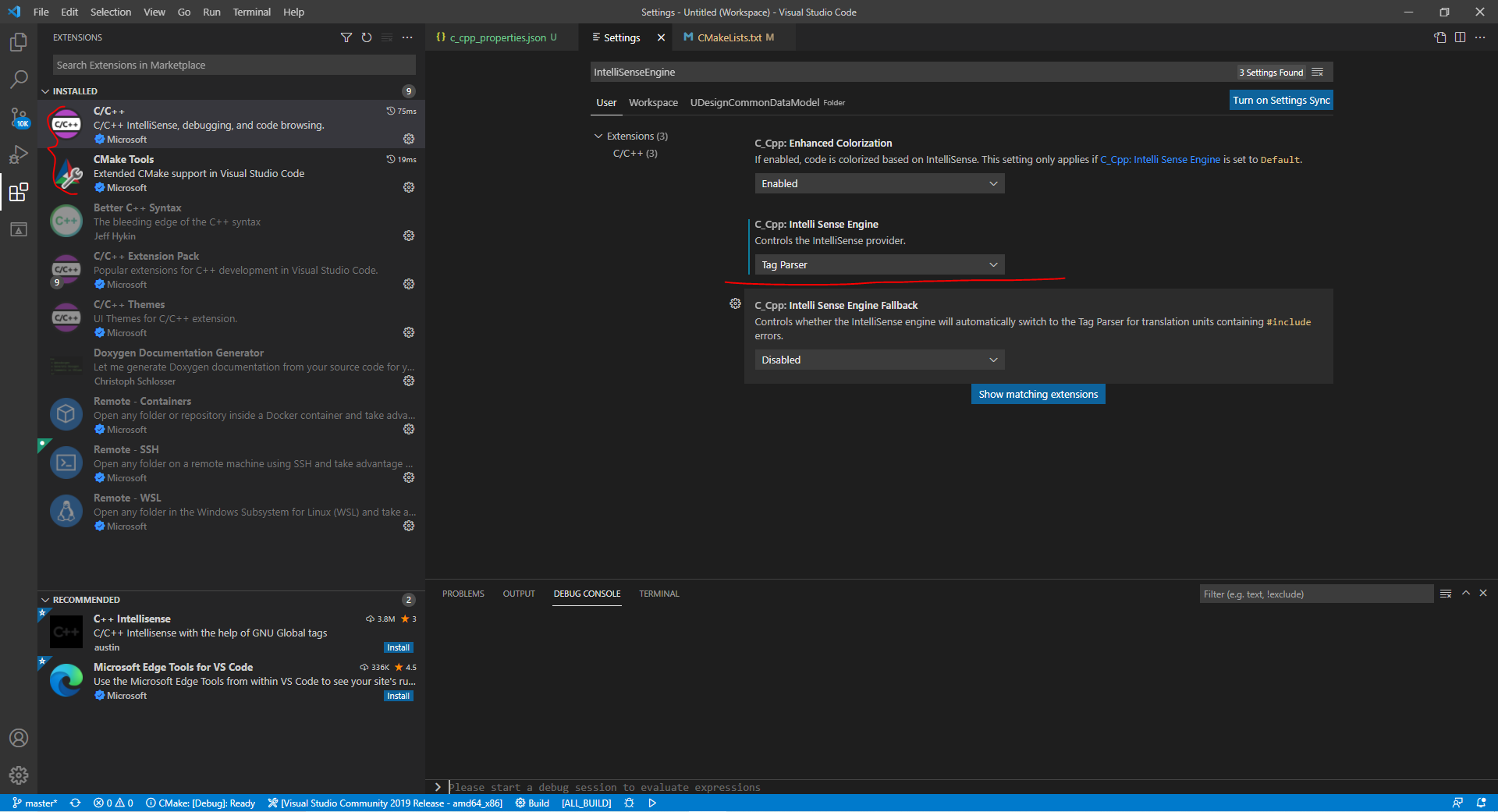This screenshot has height=812, width=1498.
Task: Install the C++ Intellisense extension
Action: (x=398, y=647)
